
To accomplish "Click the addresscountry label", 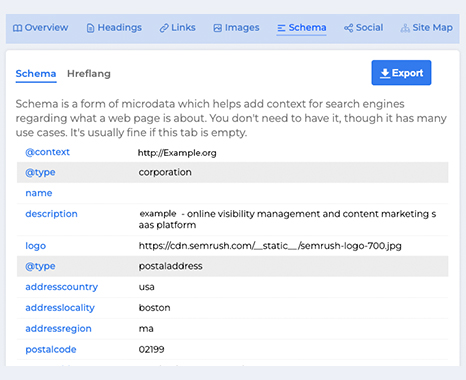I will 62,287.
